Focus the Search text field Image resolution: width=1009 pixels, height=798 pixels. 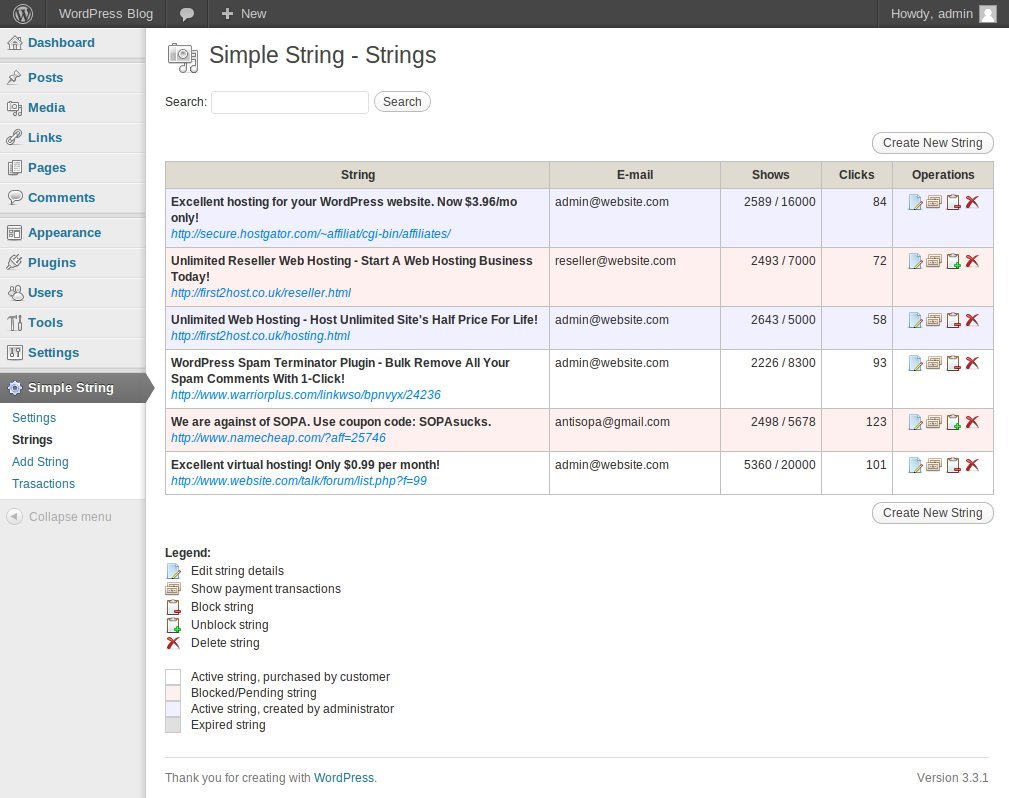[x=290, y=102]
